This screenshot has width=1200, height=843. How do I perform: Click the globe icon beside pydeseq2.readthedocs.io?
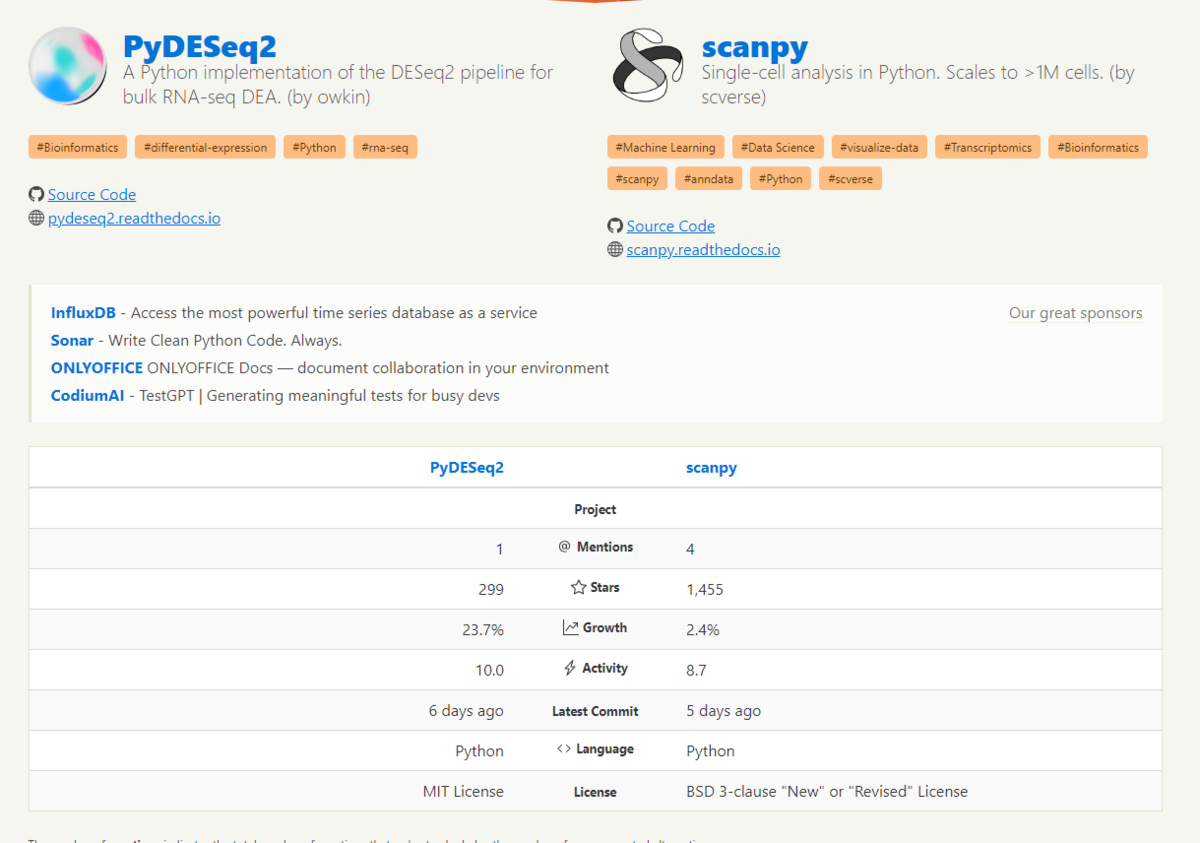click(36, 217)
